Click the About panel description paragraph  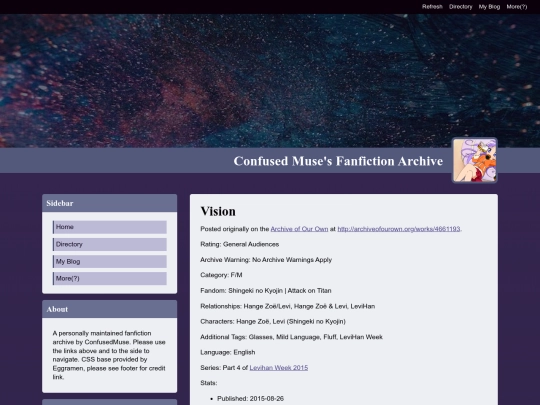coord(109,355)
